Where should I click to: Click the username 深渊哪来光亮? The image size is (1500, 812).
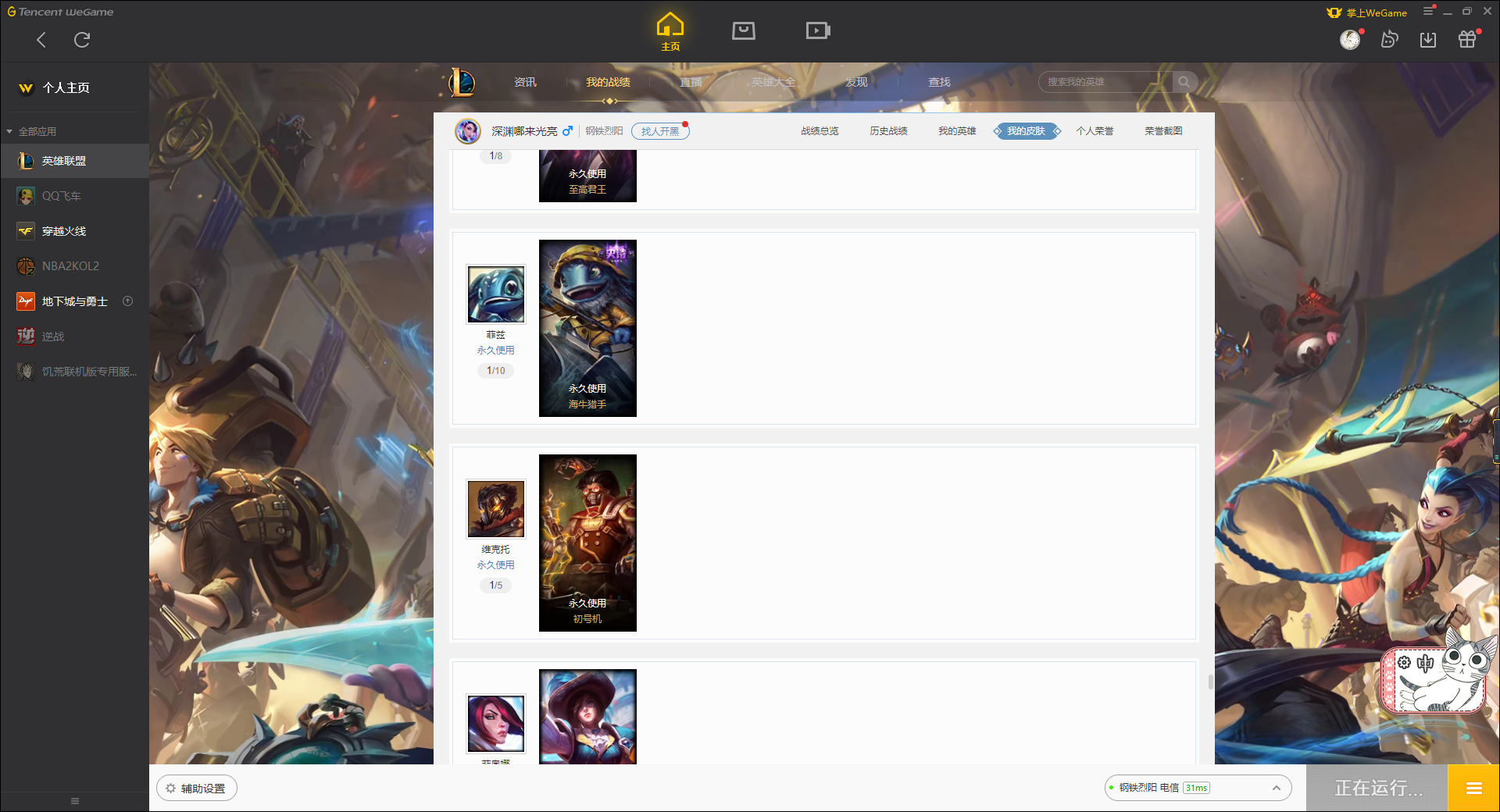tap(524, 131)
